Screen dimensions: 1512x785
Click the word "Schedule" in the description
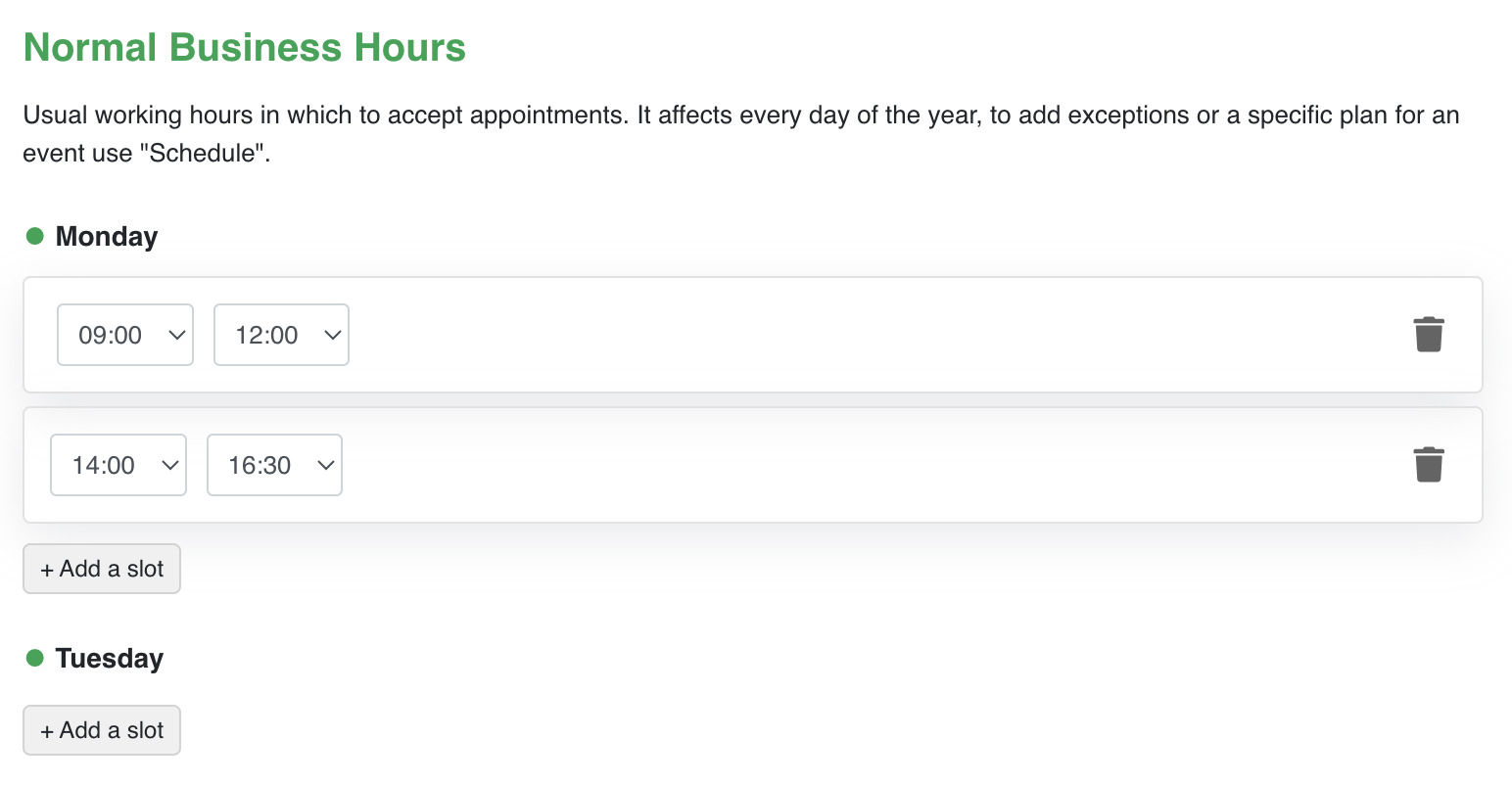click(x=207, y=153)
